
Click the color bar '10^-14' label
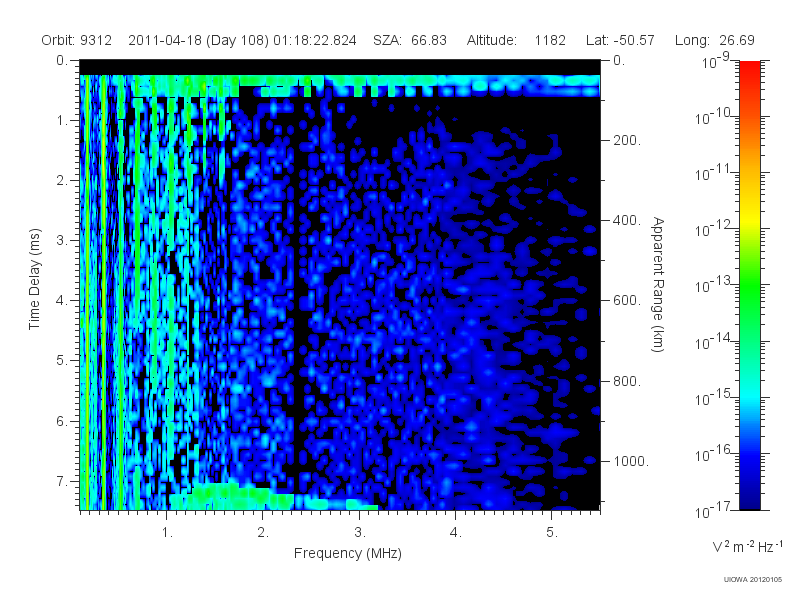coord(714,342)
